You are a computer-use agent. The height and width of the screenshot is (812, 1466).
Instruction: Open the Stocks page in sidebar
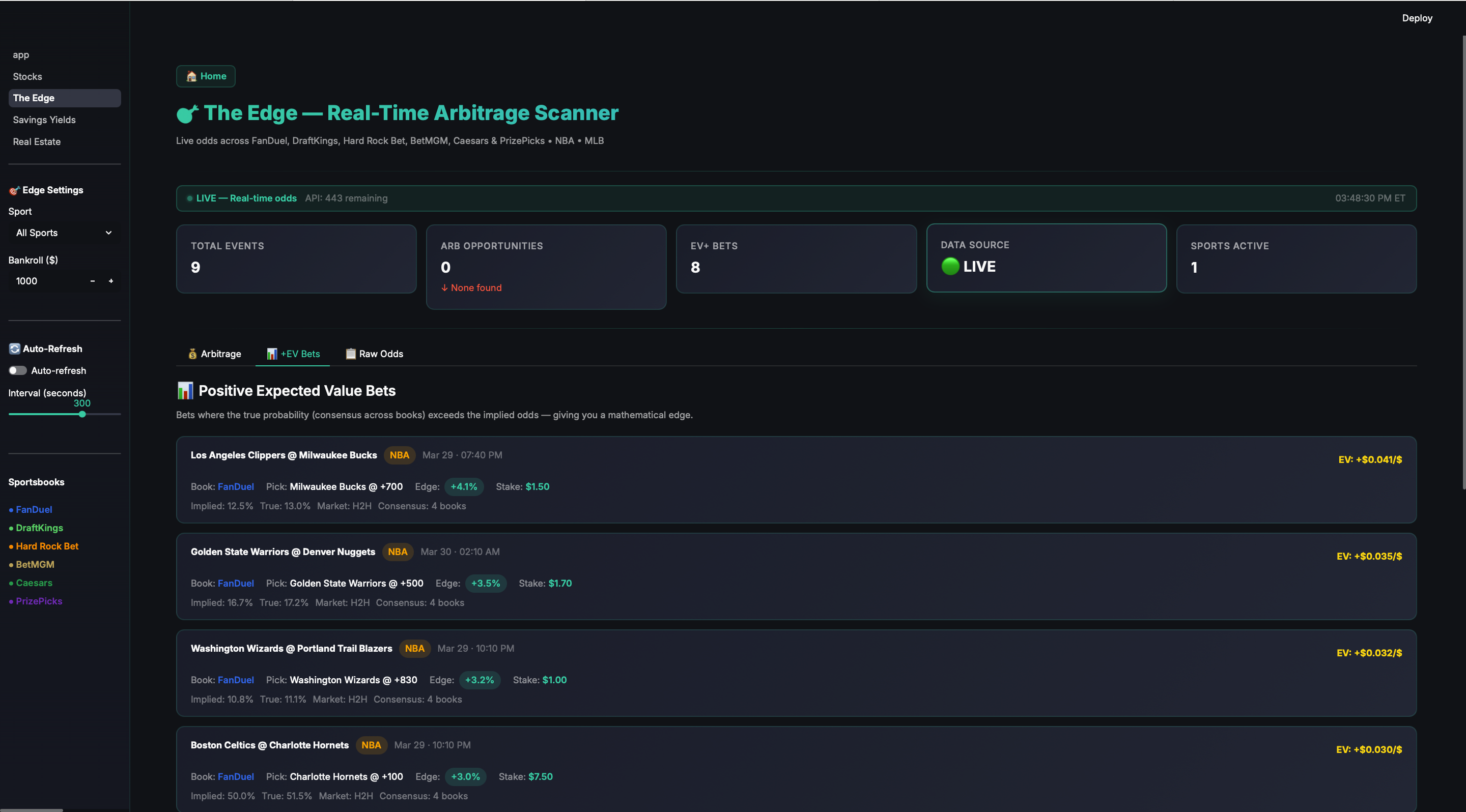point(27,76)
